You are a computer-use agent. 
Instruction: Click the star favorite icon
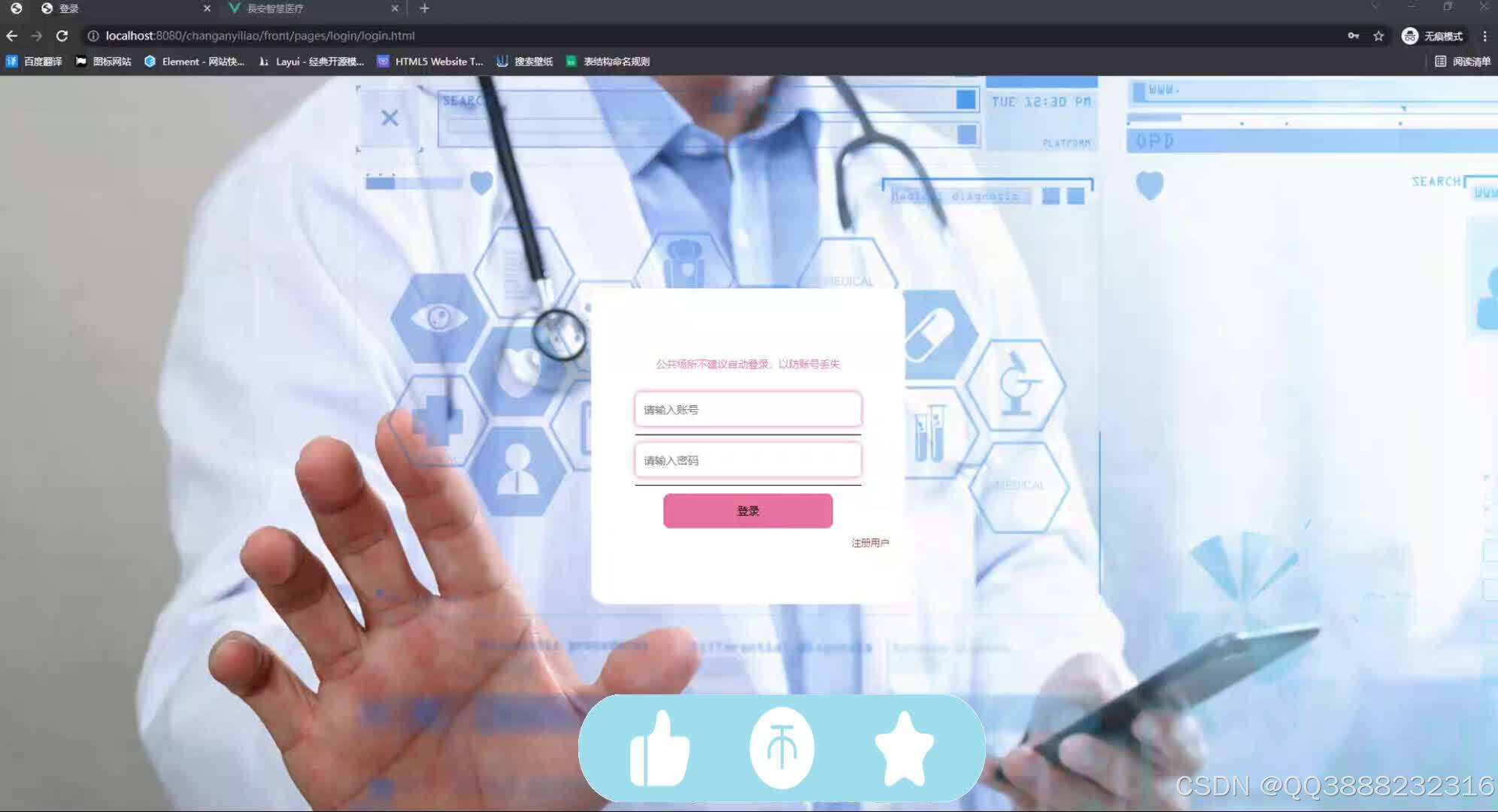click(x=904, y=749)
